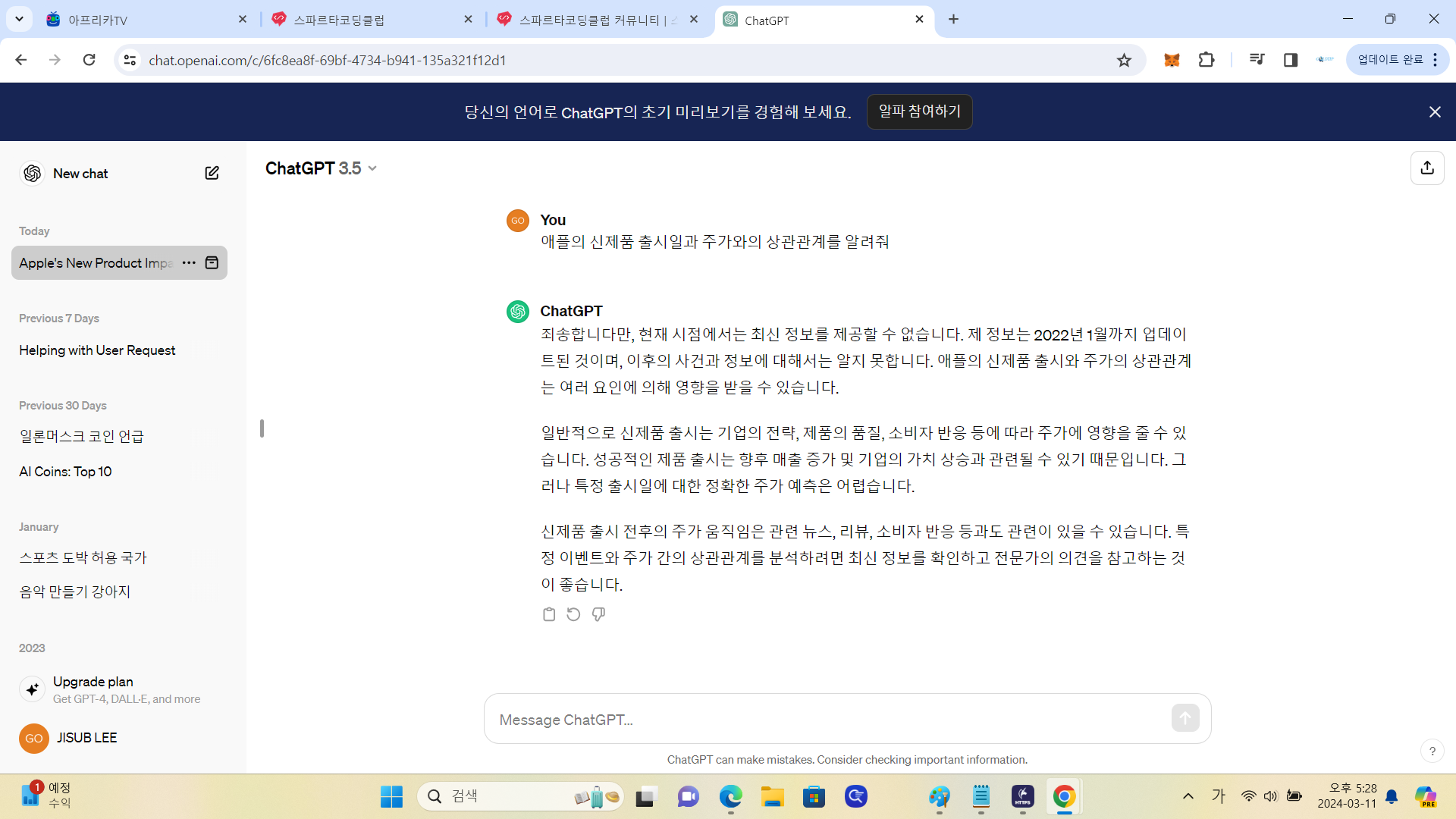Switch to 스파르타코딩클럽 커뮤니티 tab
The image size is (1456, 819).
point(596,20)
